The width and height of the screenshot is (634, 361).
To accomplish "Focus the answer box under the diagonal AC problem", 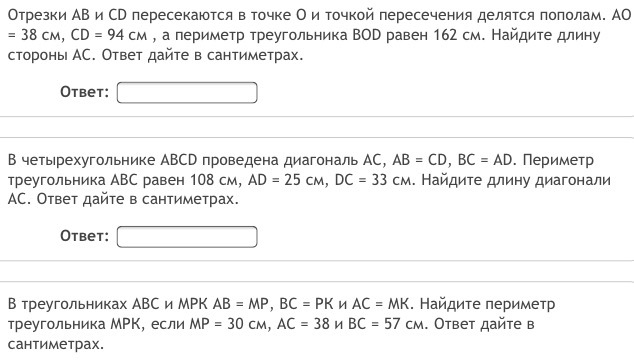I will (x=187, y=236).
